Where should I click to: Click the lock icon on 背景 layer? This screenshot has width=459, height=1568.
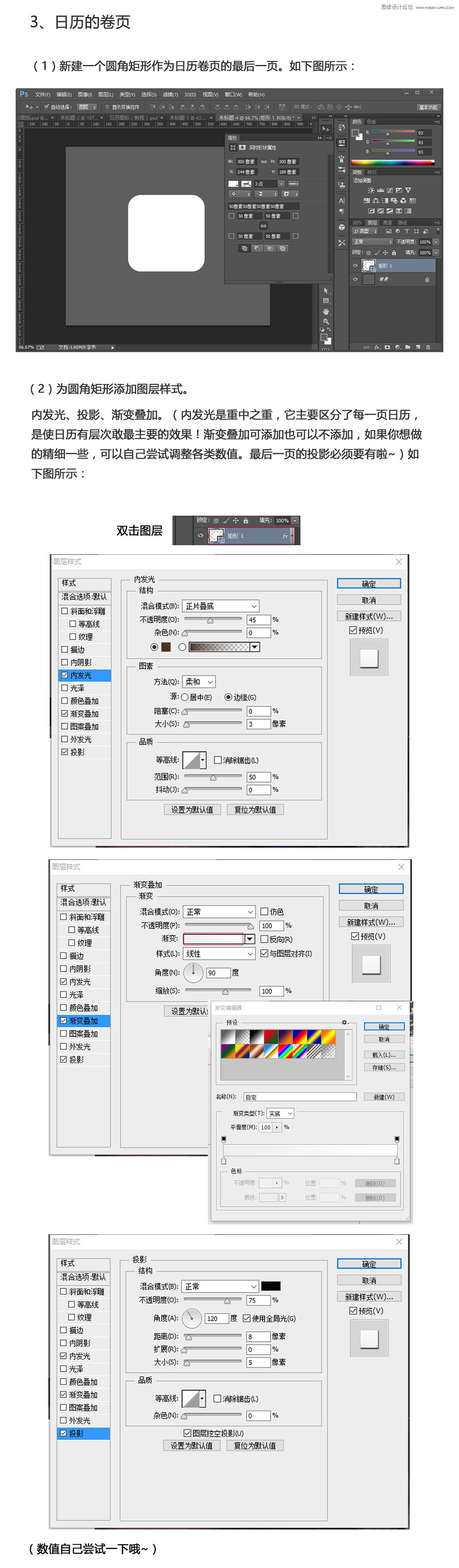(427, 280)
